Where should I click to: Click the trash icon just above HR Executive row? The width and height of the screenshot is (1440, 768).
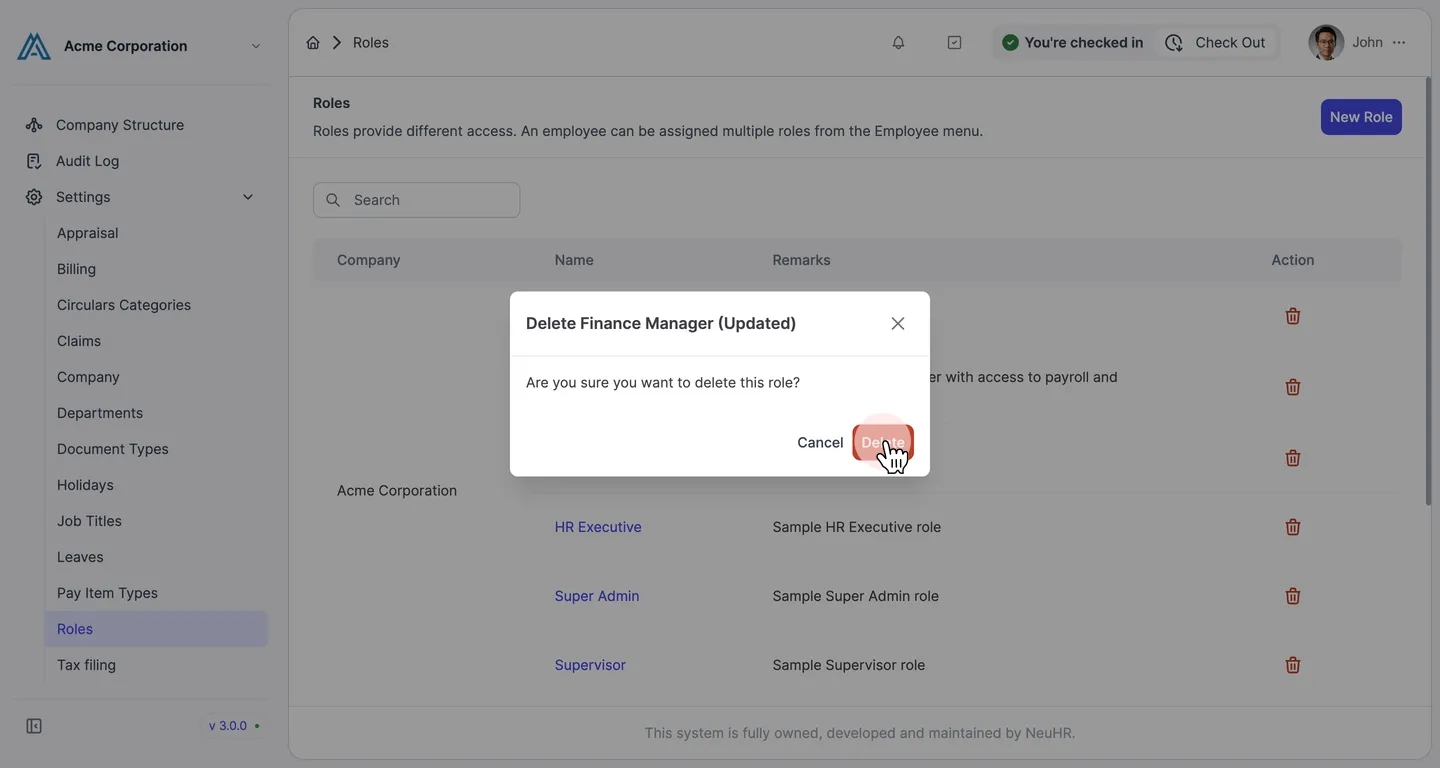coord(1293,458)
